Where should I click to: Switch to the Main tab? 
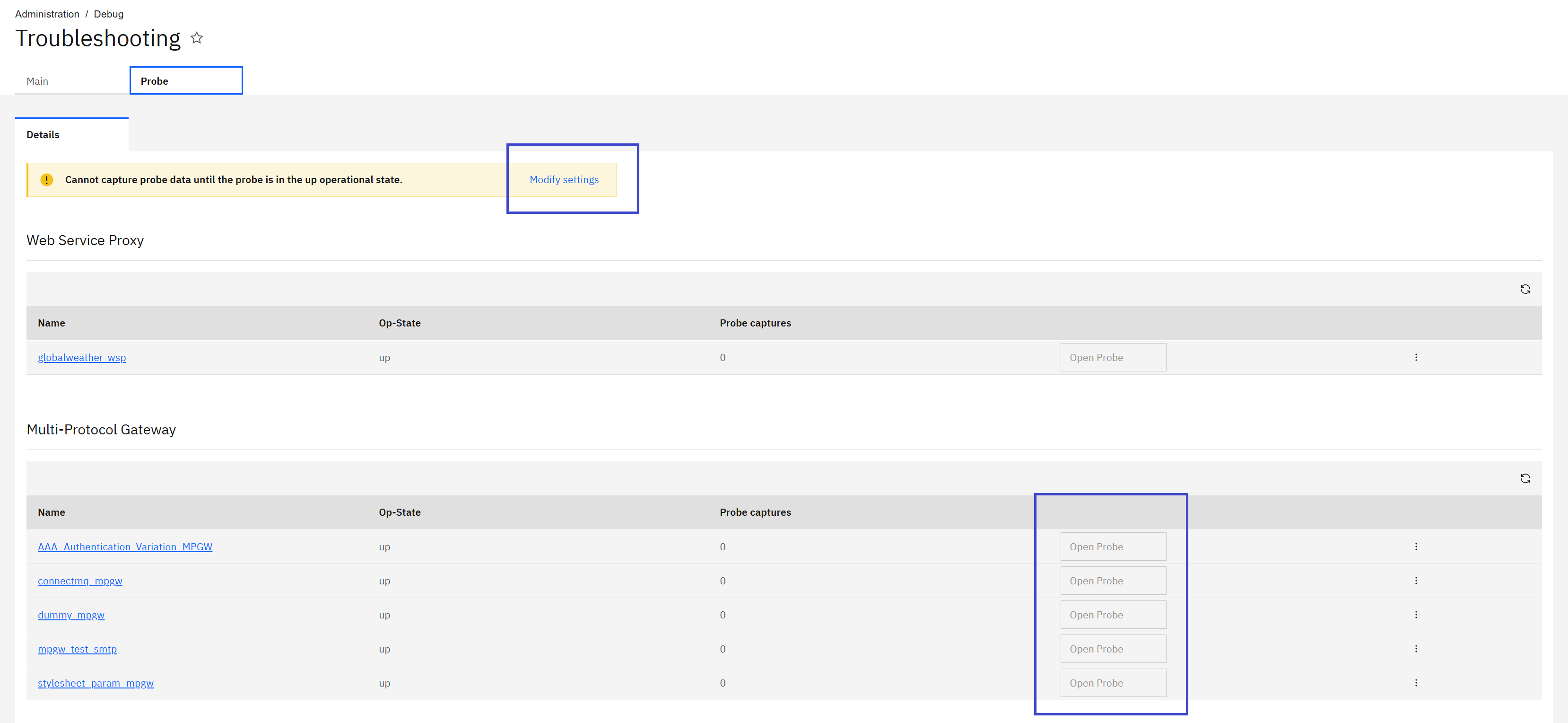38,80
